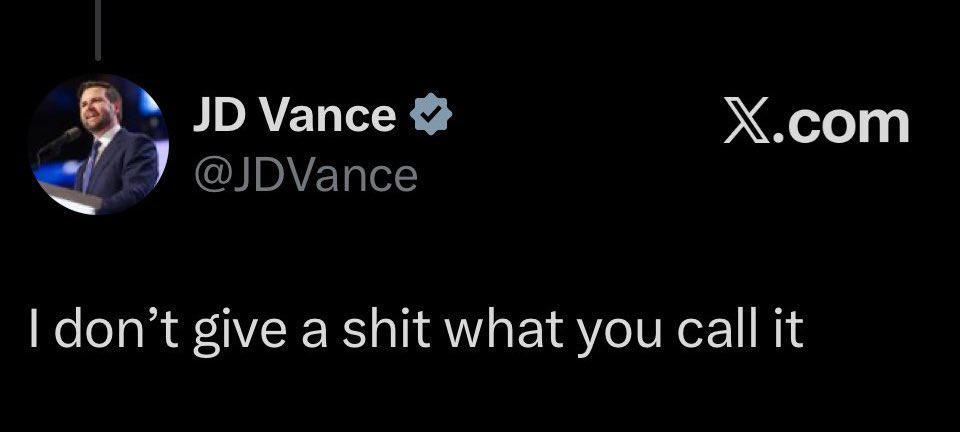
Task: Click the X.com watermark text
Action: pyautogui.click(x=816, y=124)
